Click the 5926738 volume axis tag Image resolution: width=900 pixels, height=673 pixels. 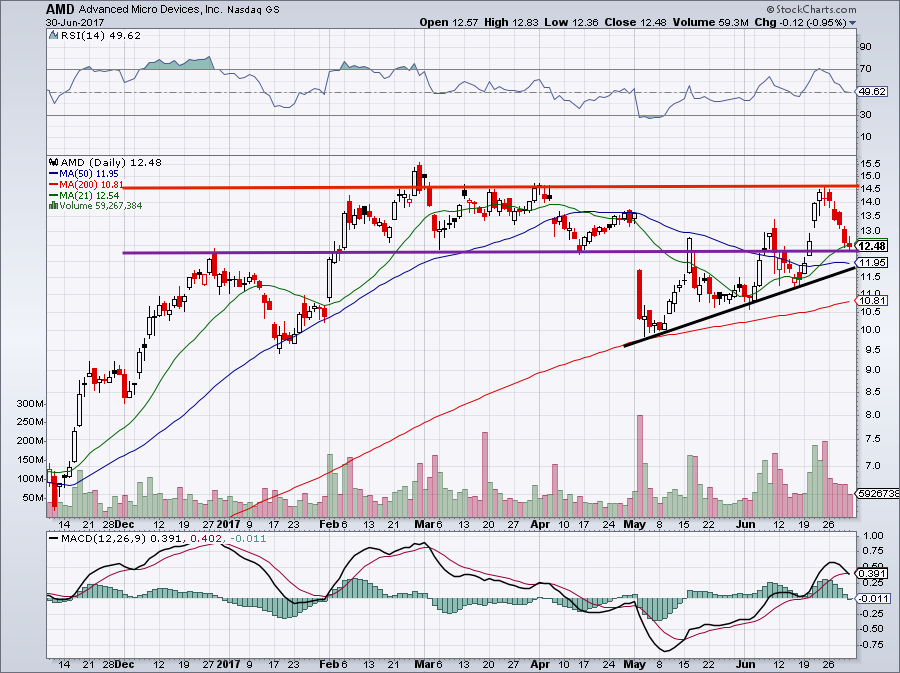click(878, 493)
